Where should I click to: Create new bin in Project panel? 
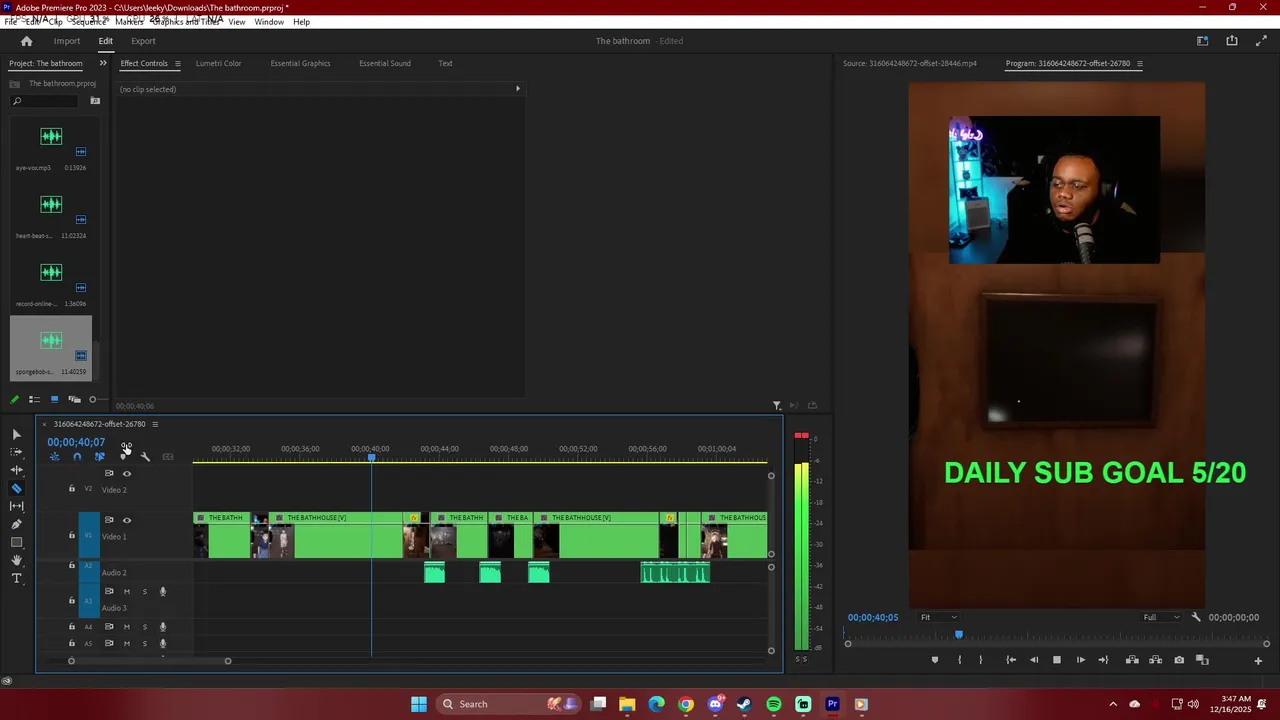[95, 101]
